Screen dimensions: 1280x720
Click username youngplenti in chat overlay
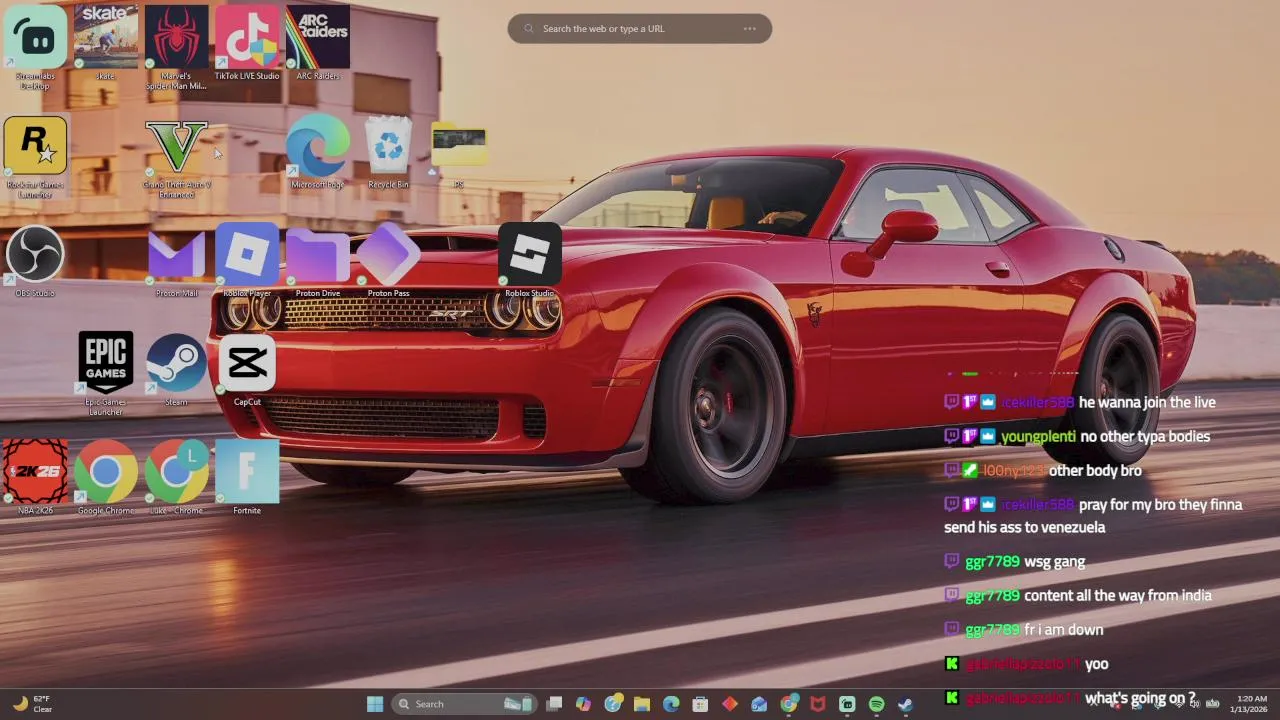click(1038, 436)
